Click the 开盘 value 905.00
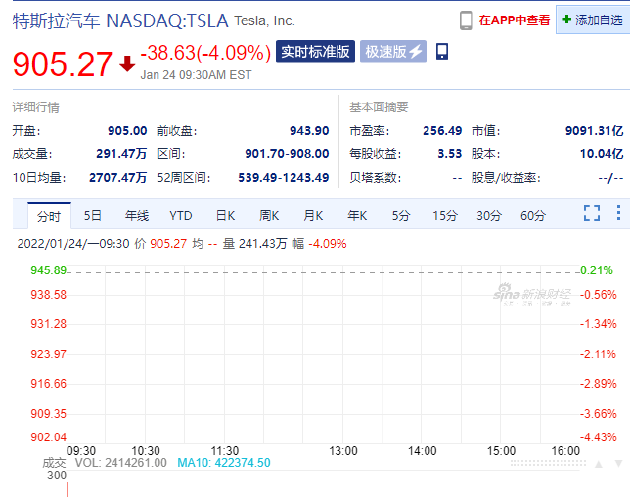This screenshot has width=630, height=497. (127, 131)
